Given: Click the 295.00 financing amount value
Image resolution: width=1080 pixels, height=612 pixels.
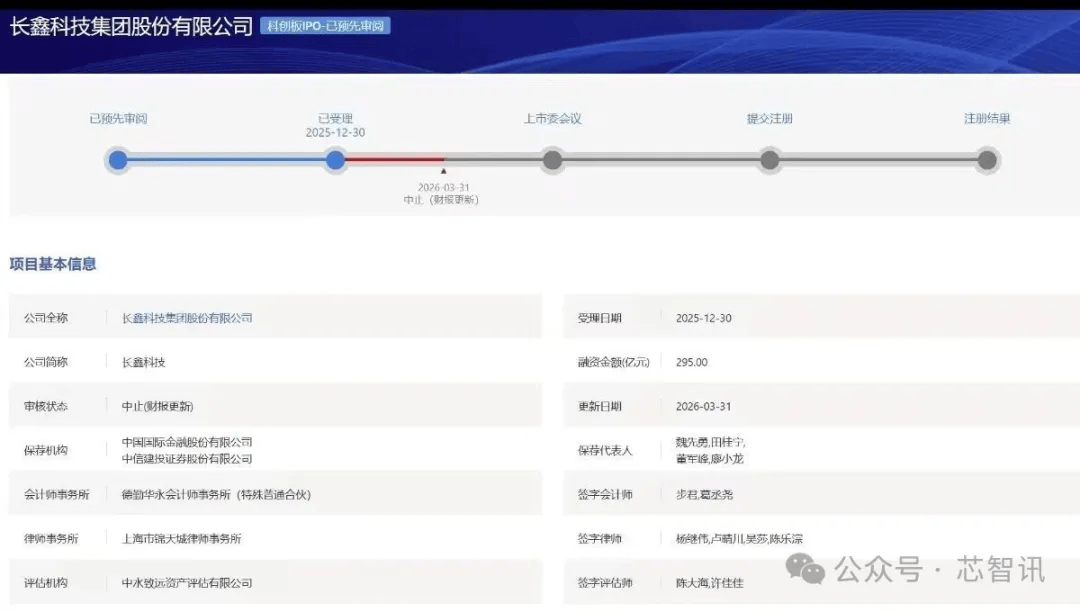Looking at the screenshot, I should tap(692, 362).
